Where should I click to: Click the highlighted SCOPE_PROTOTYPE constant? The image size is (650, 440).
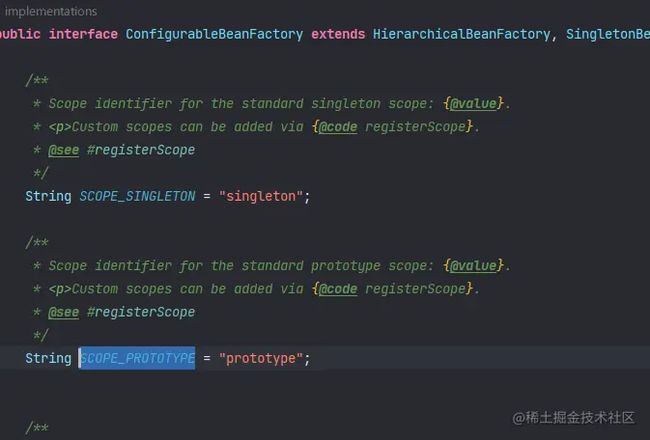click(137, 358)
